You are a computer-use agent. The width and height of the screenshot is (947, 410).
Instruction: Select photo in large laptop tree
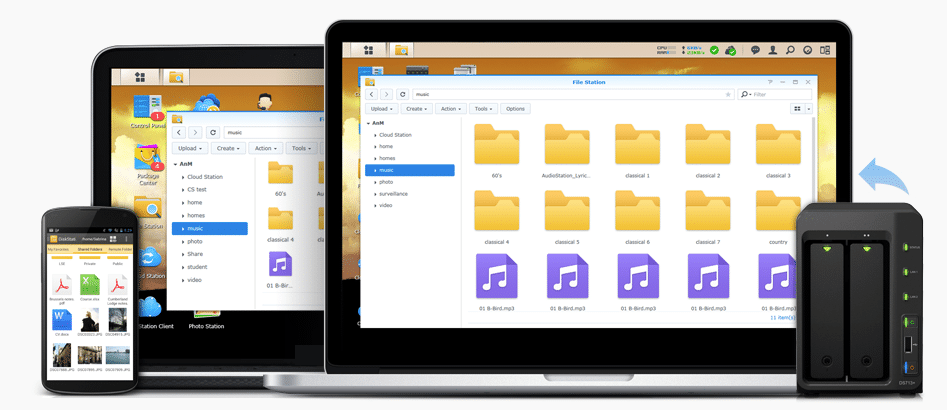(386, 182)
